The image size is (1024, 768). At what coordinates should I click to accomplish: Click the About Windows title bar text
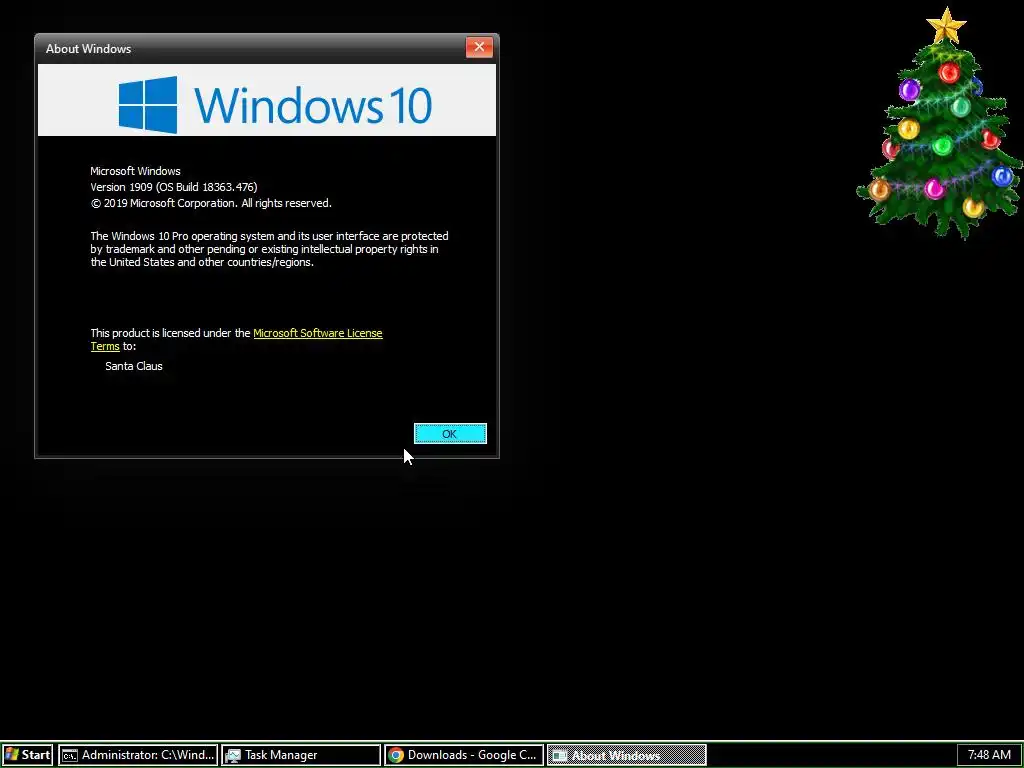88,49
